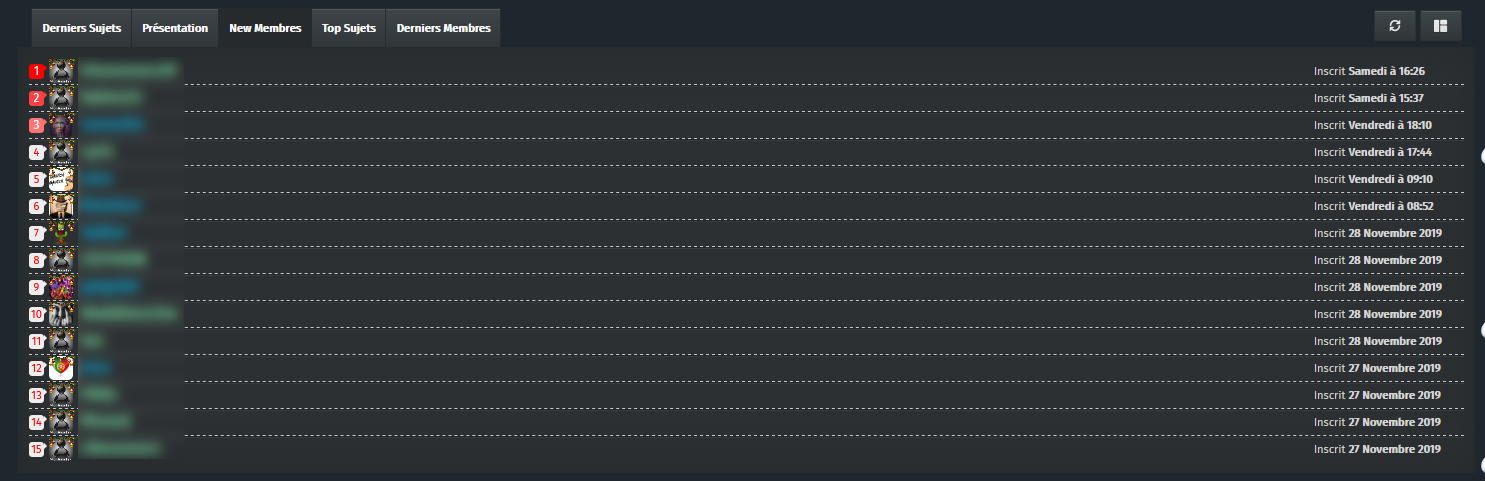Click the rank badge number 14

37,422
